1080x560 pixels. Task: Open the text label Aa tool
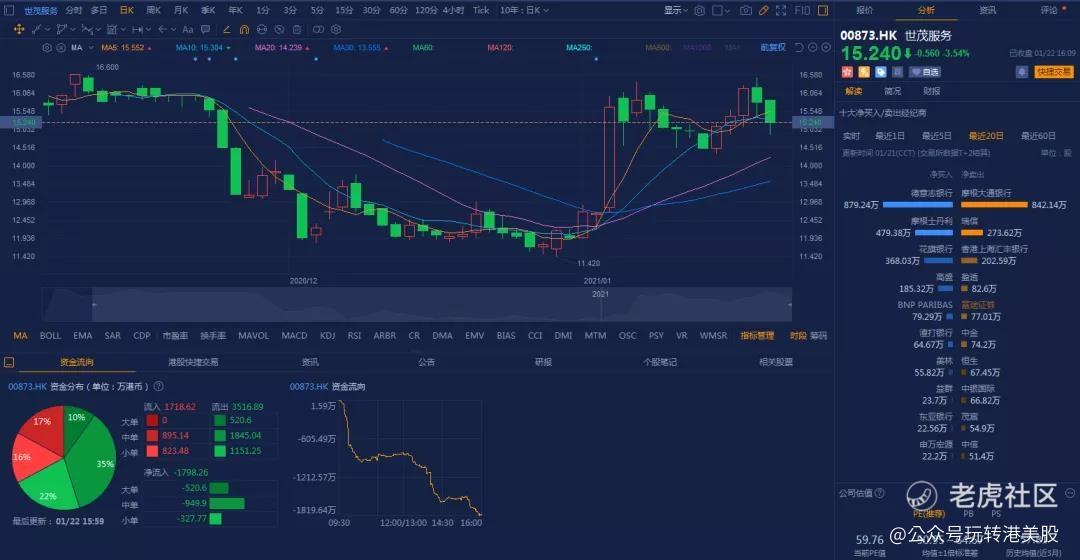coord(187,30)
